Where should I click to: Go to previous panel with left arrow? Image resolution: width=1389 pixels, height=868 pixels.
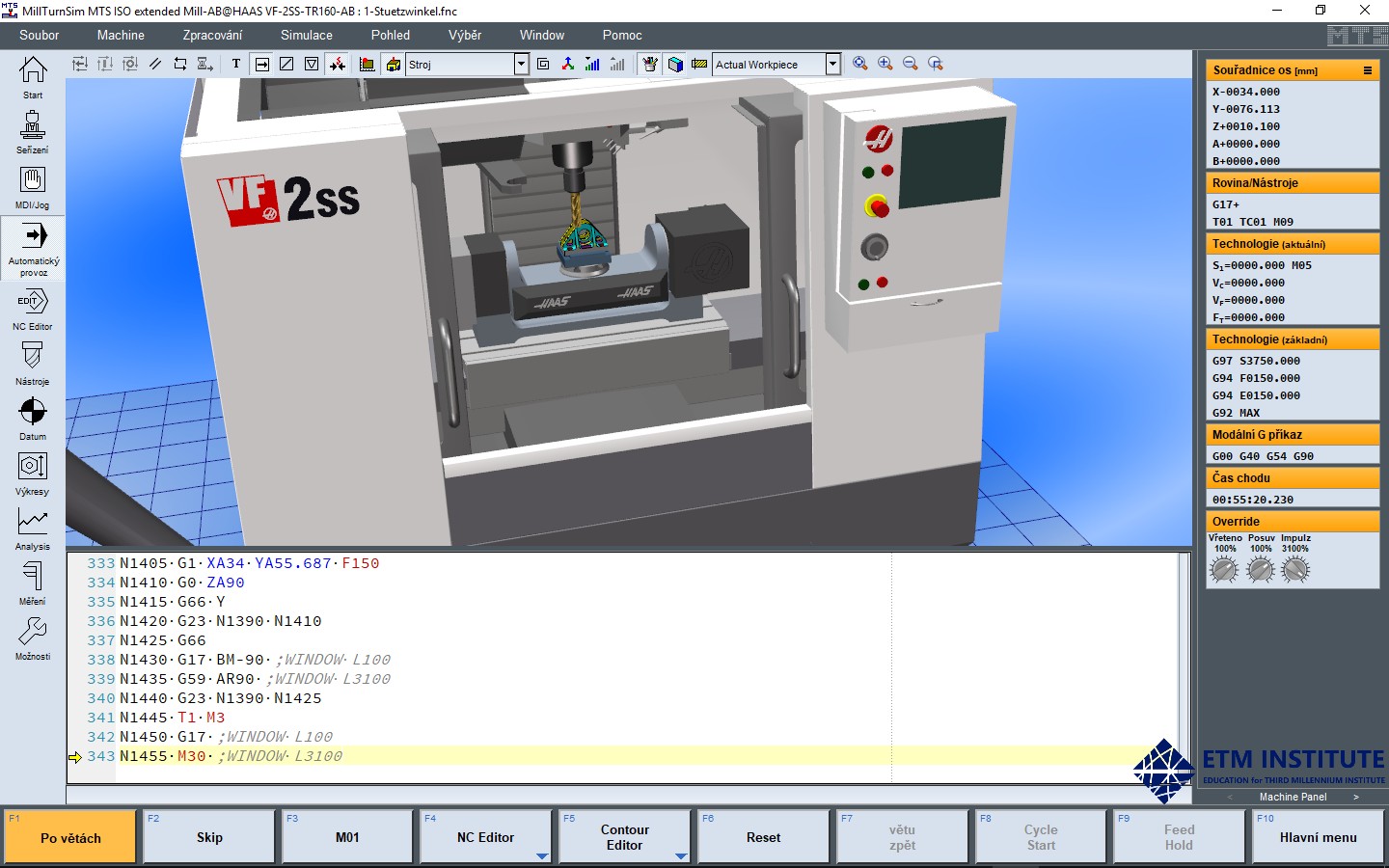pyautogui.click(x=1230, y=797)
